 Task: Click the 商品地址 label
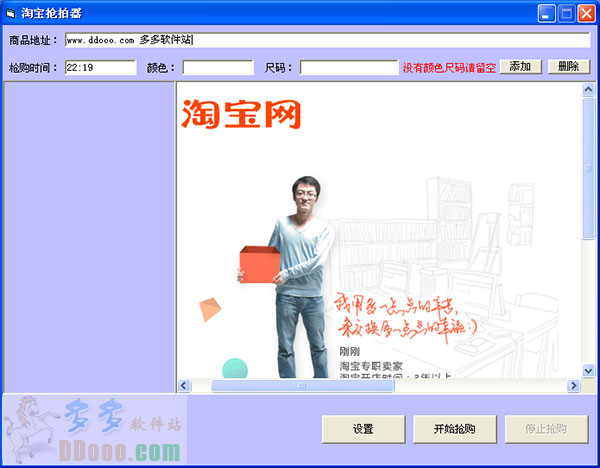(x=33, y=40)
